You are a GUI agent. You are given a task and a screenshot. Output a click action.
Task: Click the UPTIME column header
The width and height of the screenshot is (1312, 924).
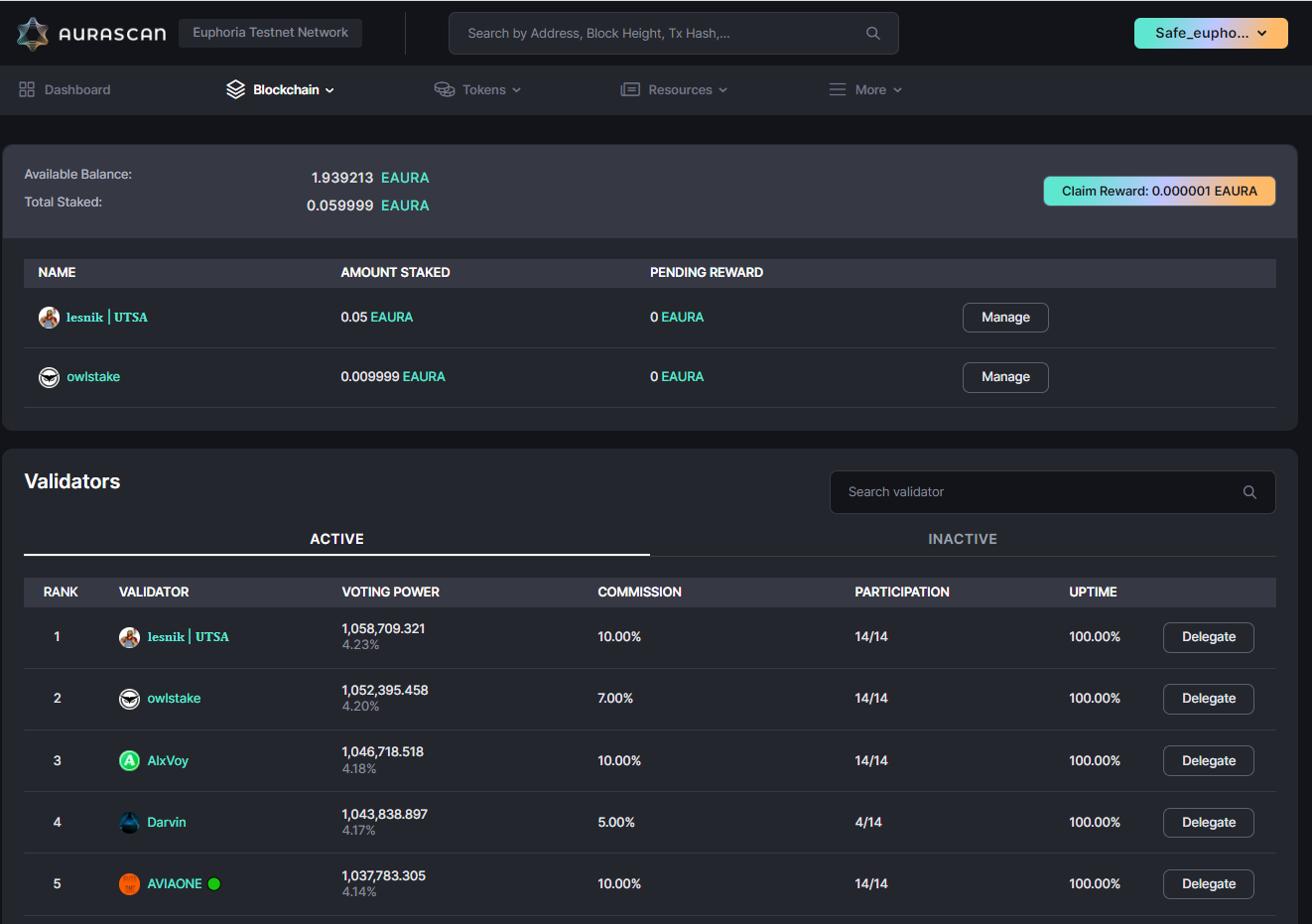pyautogui.click(x=1093, y=593)
